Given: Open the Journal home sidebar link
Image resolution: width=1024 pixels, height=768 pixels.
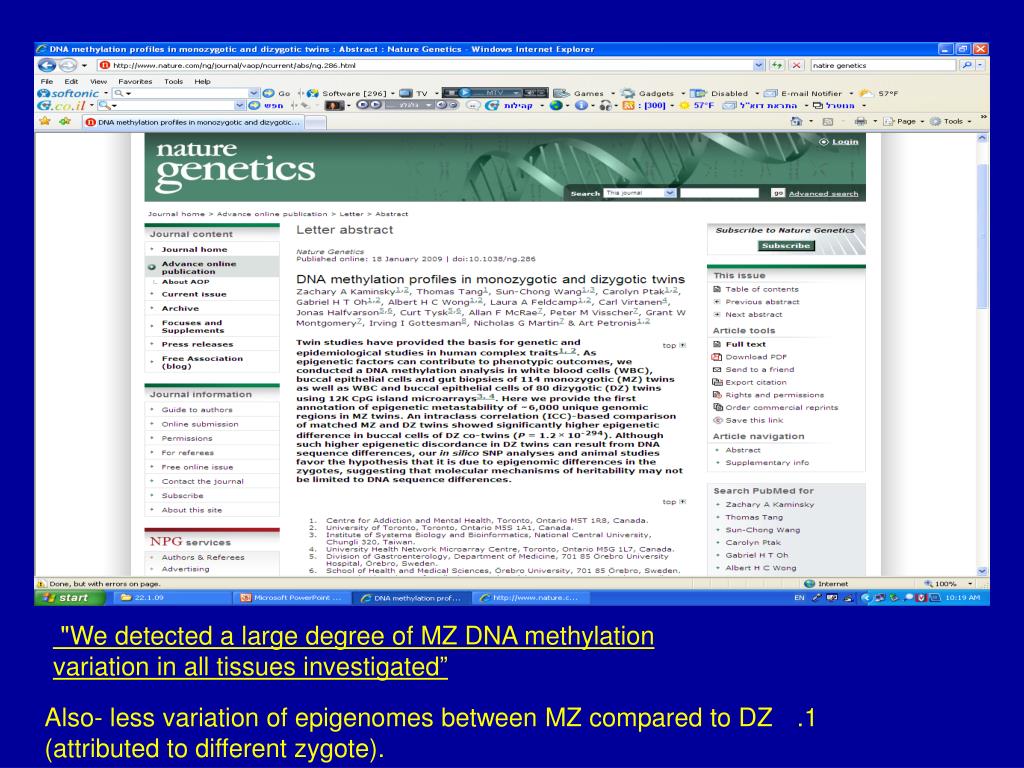Looking at the screenshot, I should click(x=195, y=249).
